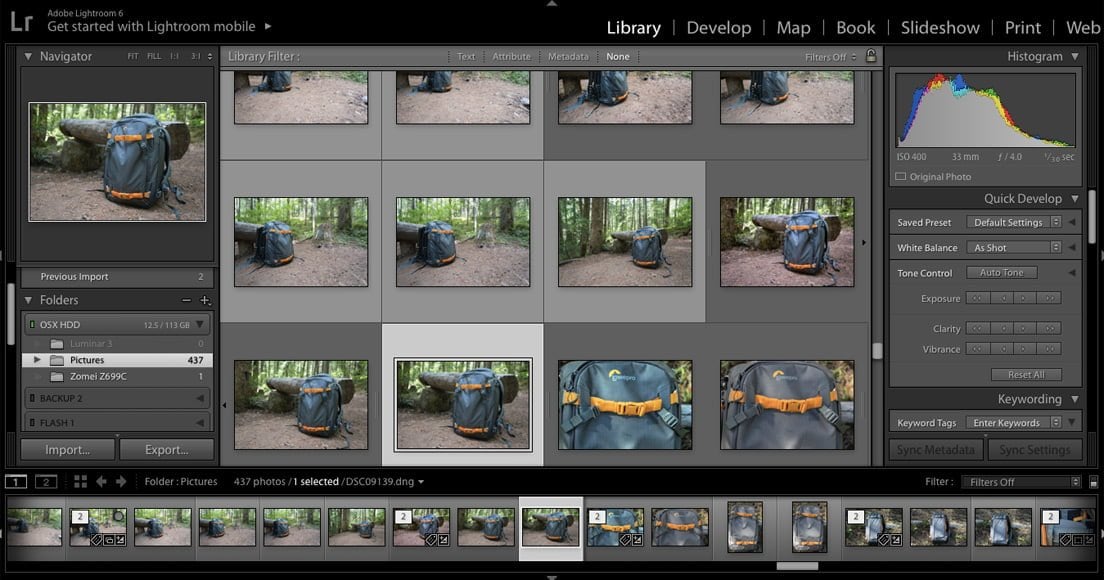Toggle the Library Filter lock icon
The height and width of the screenshot is (580, 1104).
click(871, 56)
